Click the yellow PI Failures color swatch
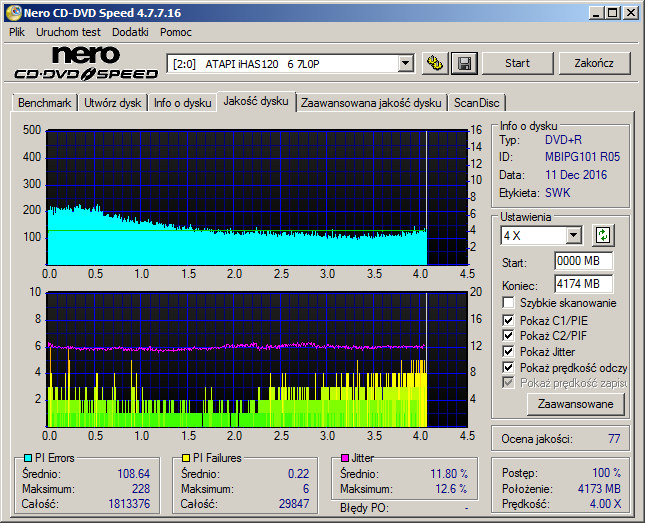 [x=186, y=458]
